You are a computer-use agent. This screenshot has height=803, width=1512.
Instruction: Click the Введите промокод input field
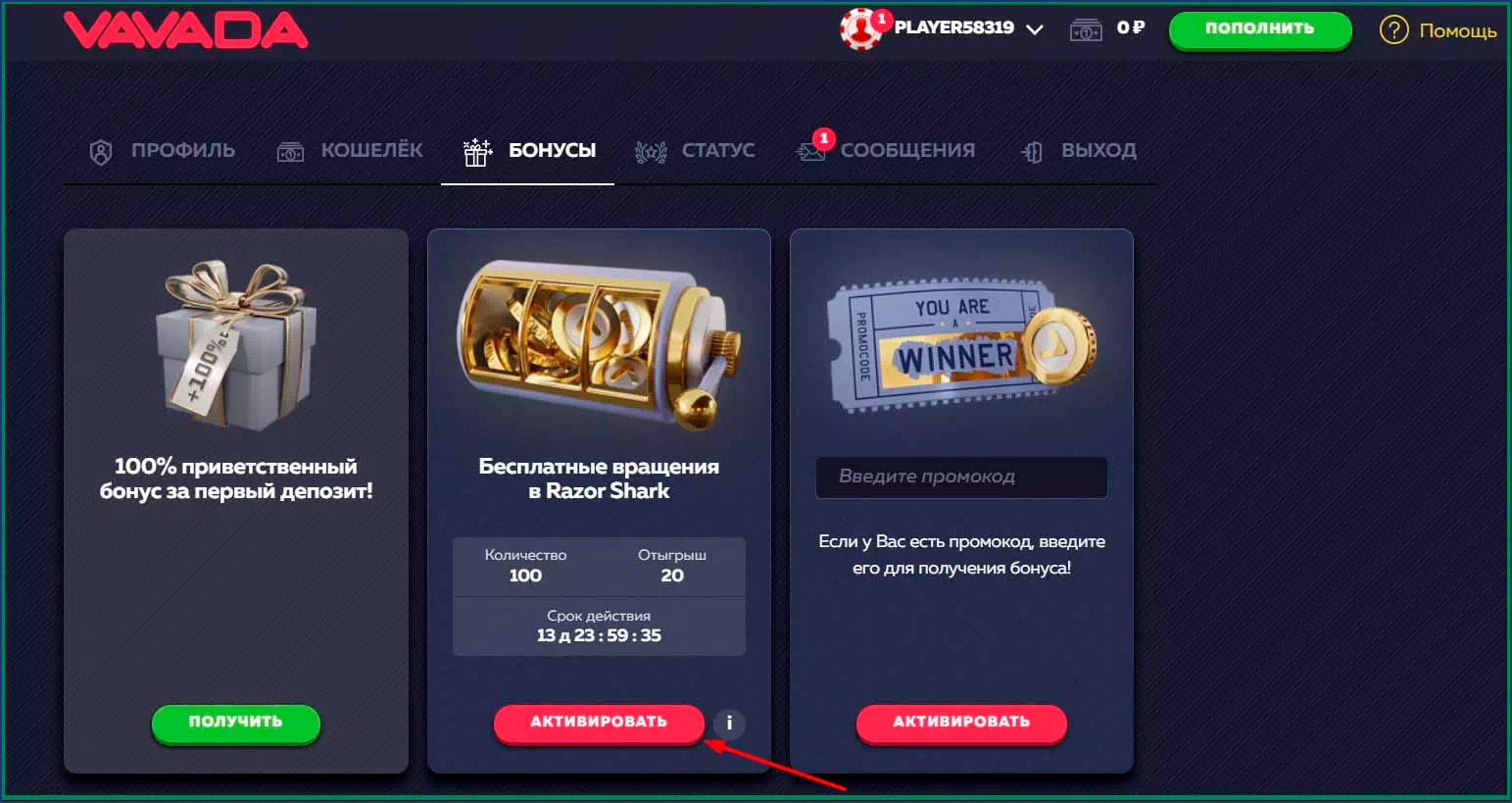coord(961,477)
